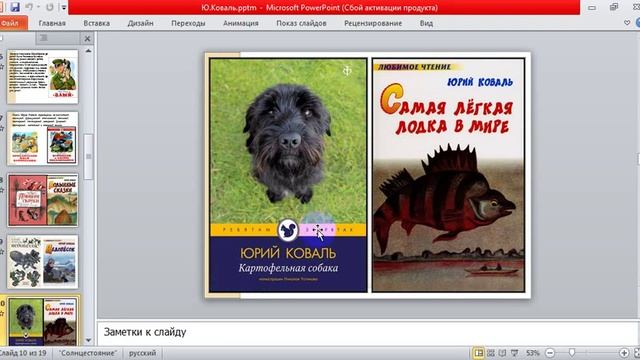Open the Показ слайдов ribbon tab
The image size is (640, 360).
point(301,23)
